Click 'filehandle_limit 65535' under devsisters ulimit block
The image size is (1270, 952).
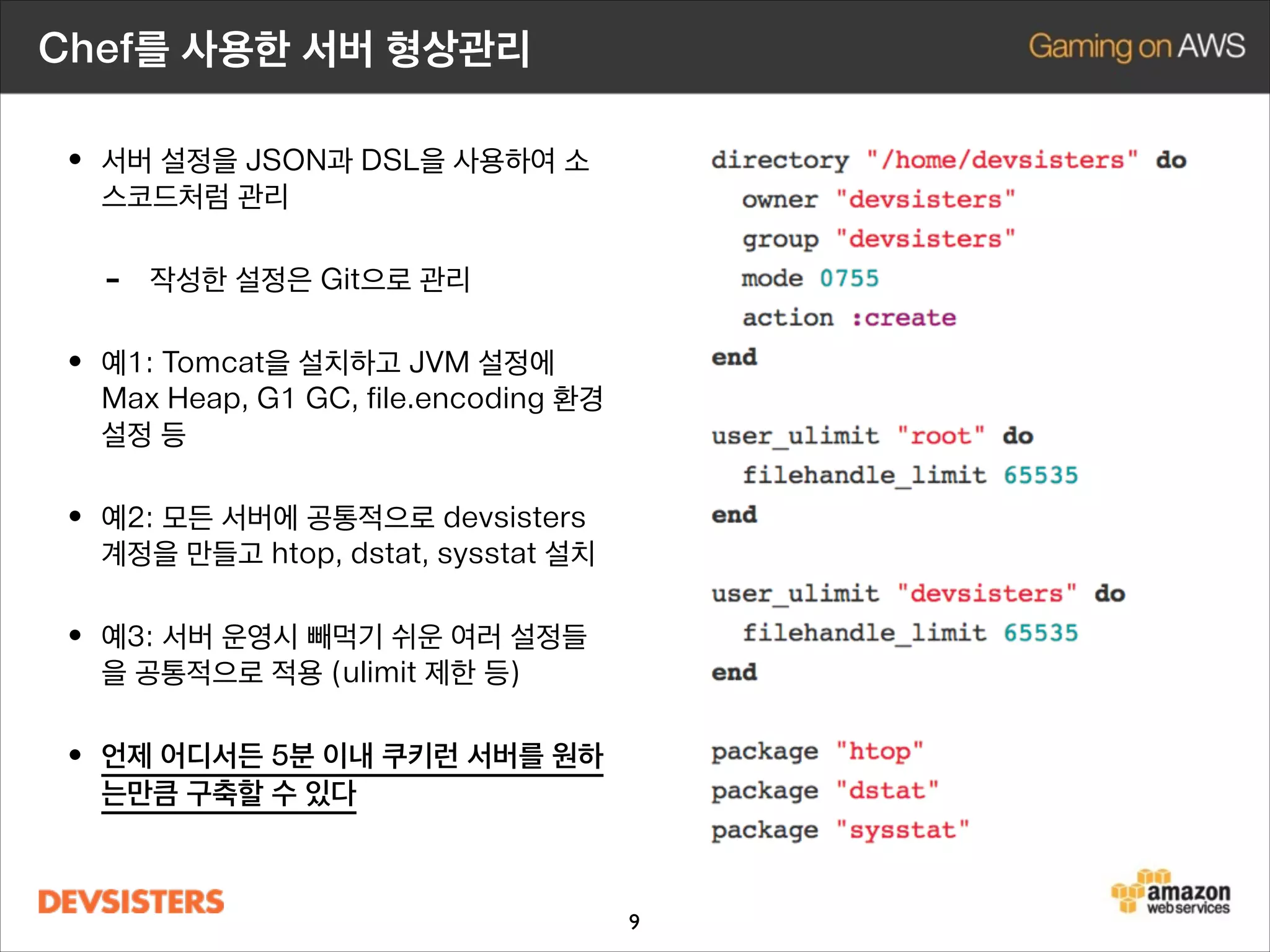pyautogui.click(x=910, y=633)
